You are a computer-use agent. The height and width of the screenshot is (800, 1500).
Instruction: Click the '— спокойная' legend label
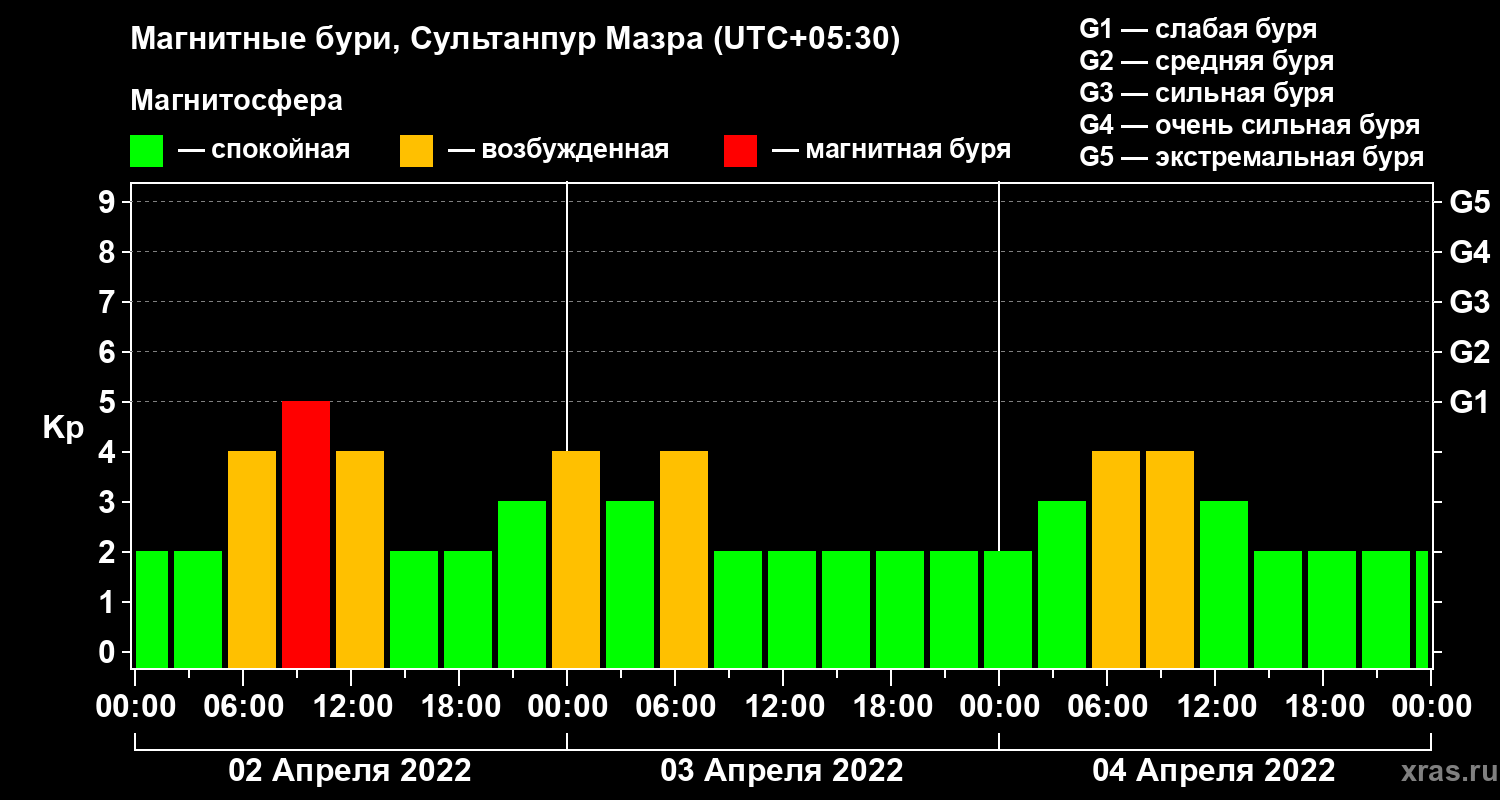(x=264, y=151)
